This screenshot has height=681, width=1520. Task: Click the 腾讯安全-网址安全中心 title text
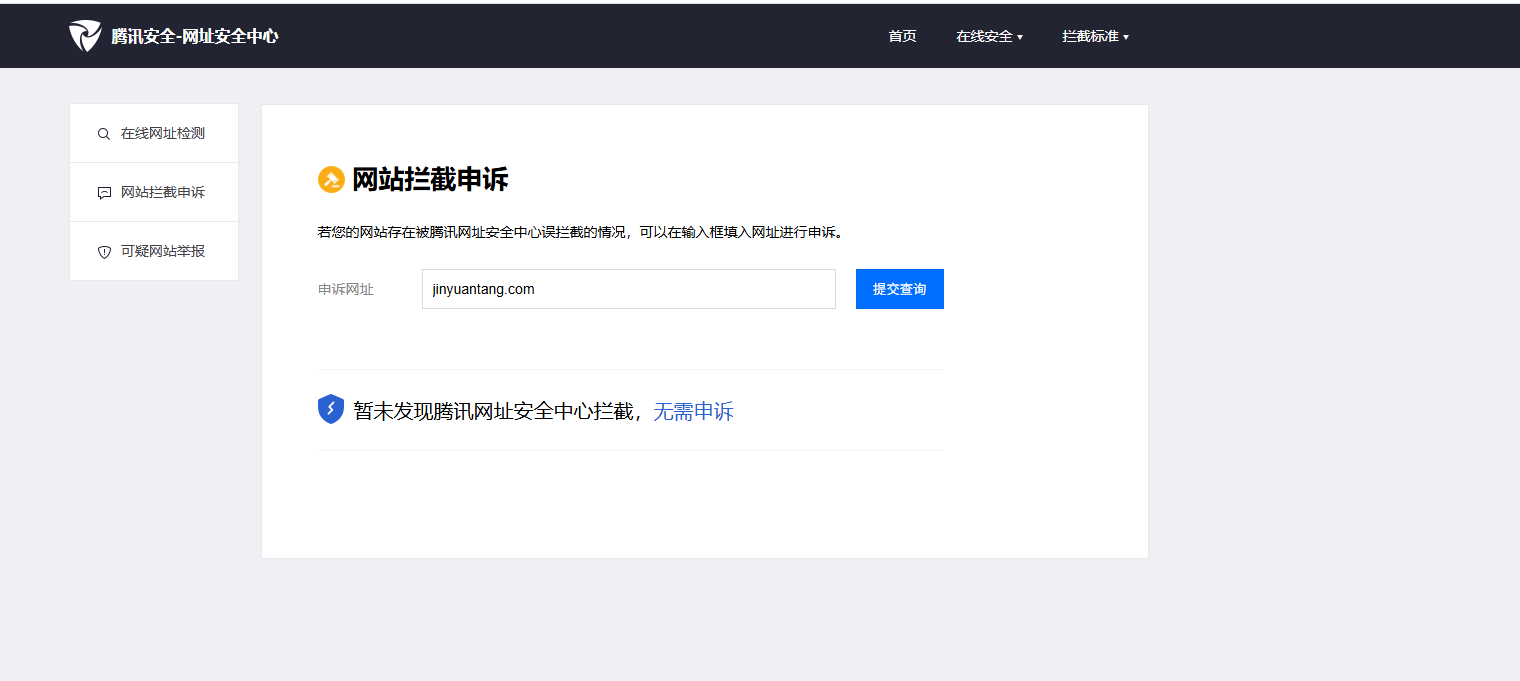[x=195, y=36]
